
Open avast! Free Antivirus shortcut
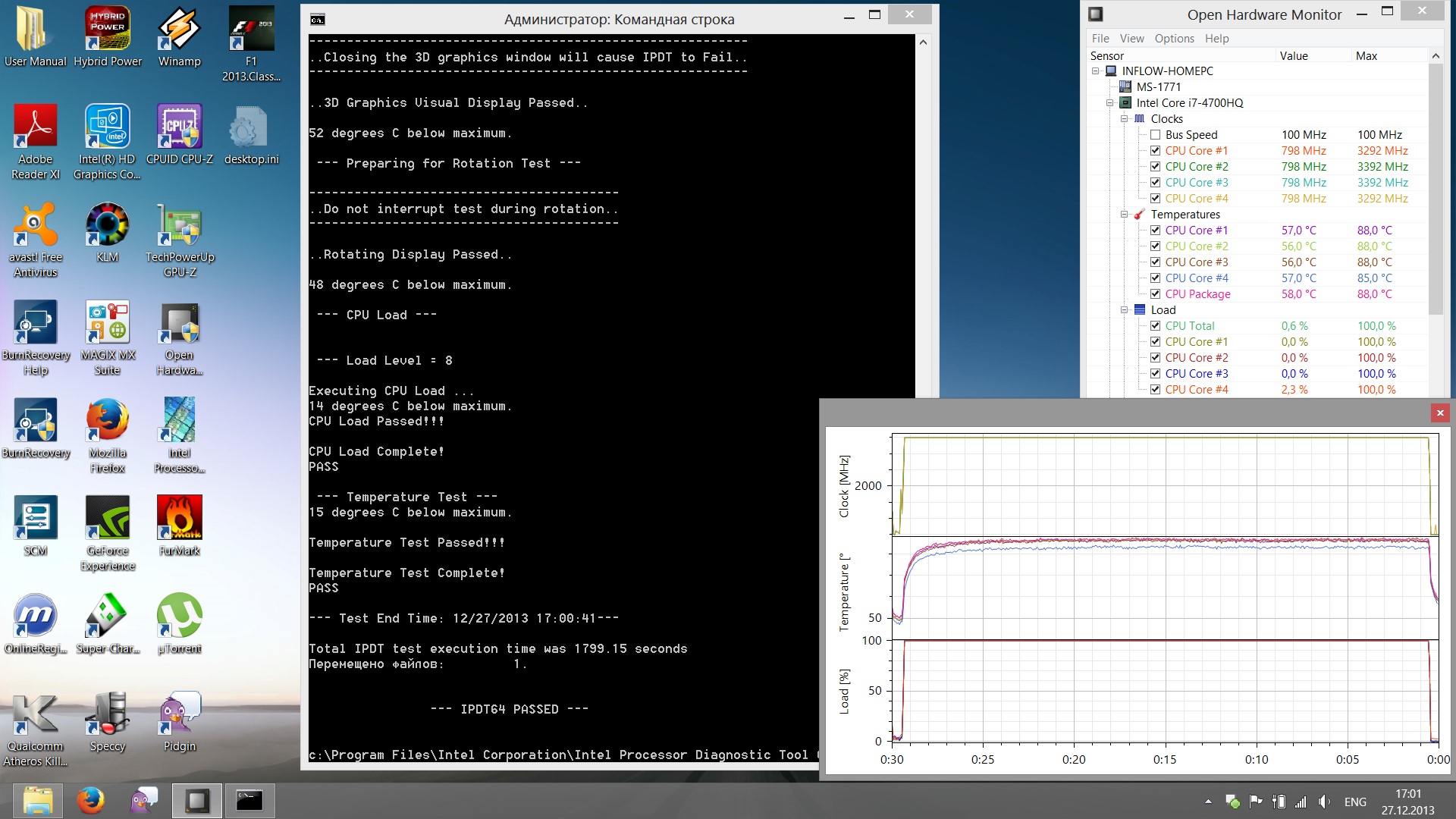(x=36, y=225)
